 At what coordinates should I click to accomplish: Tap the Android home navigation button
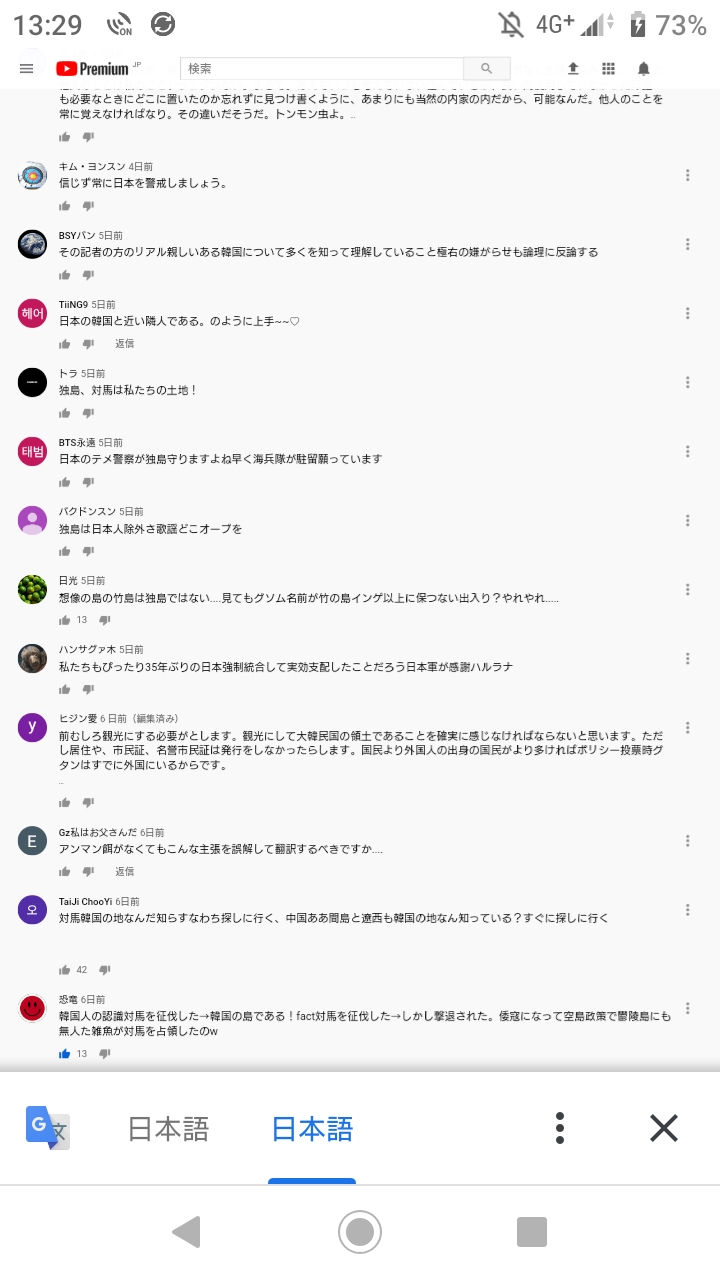tap(360, 1232)
